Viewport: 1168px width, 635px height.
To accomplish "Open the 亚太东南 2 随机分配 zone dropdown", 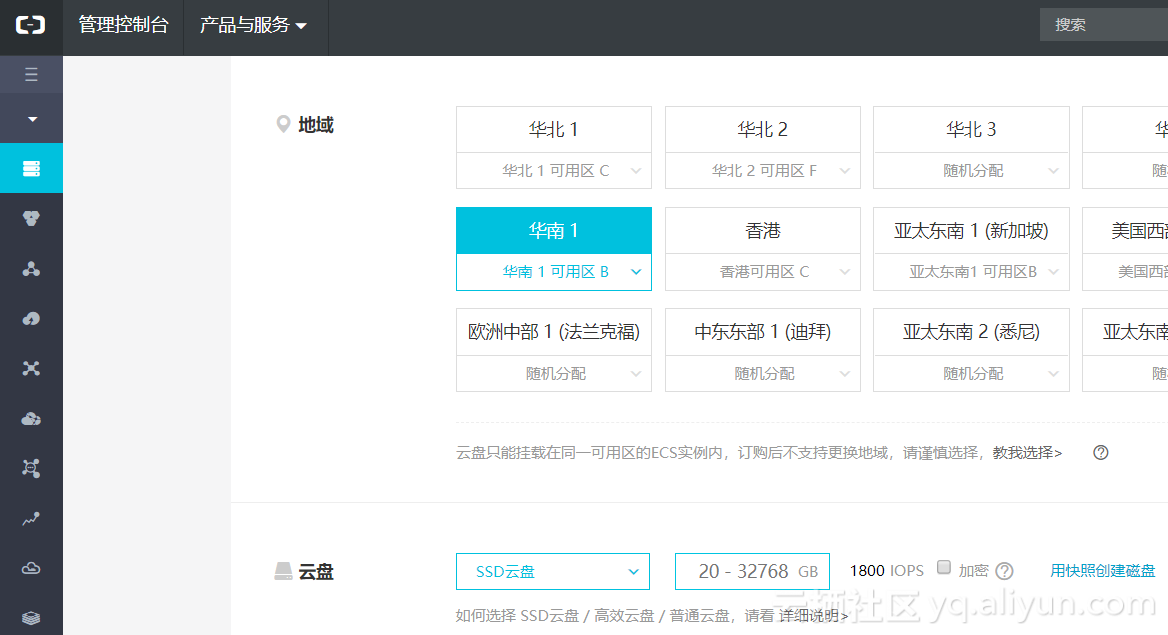I will (971, 373).
